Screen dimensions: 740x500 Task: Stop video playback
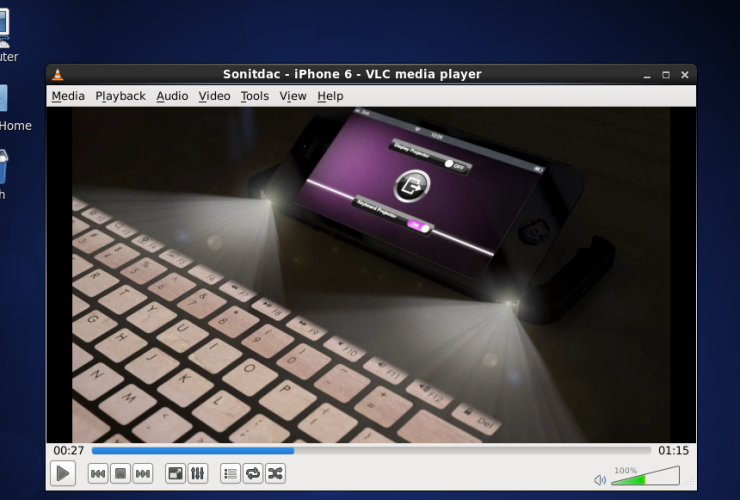point(120,473)
